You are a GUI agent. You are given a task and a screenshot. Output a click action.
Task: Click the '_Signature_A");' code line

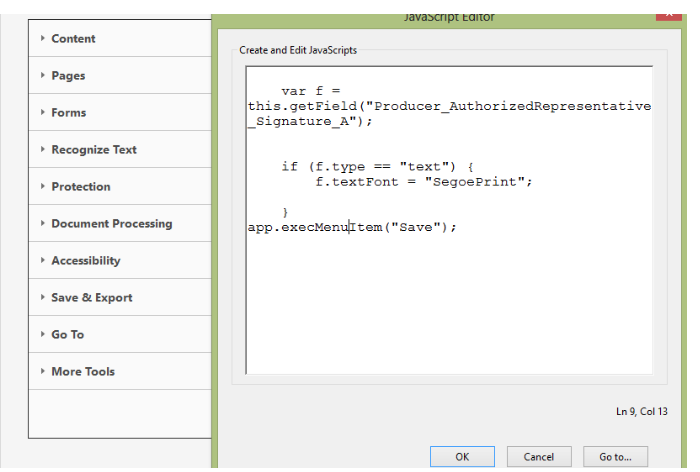(x=310, y=121)
